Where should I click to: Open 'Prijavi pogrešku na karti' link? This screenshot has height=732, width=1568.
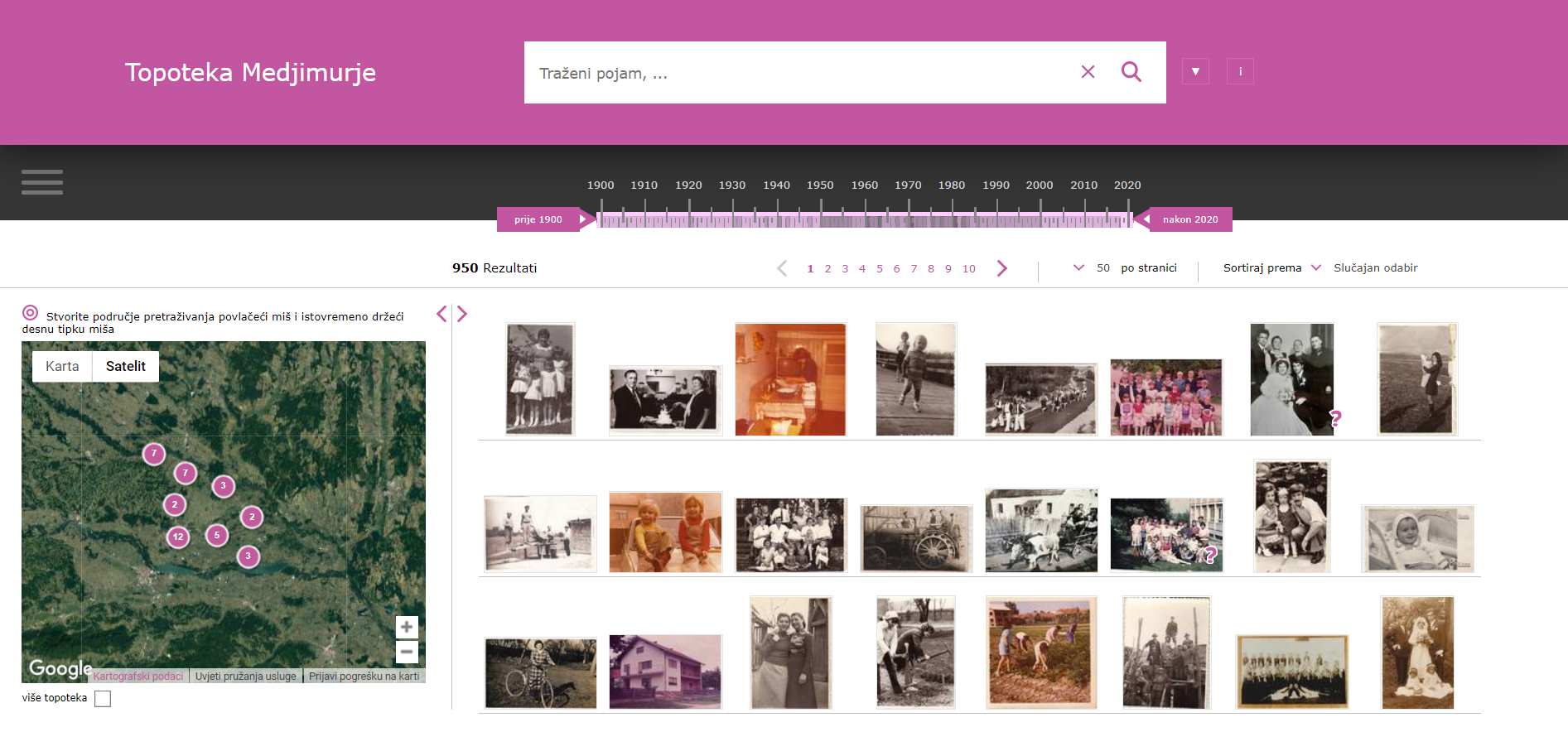coord(364,677)
